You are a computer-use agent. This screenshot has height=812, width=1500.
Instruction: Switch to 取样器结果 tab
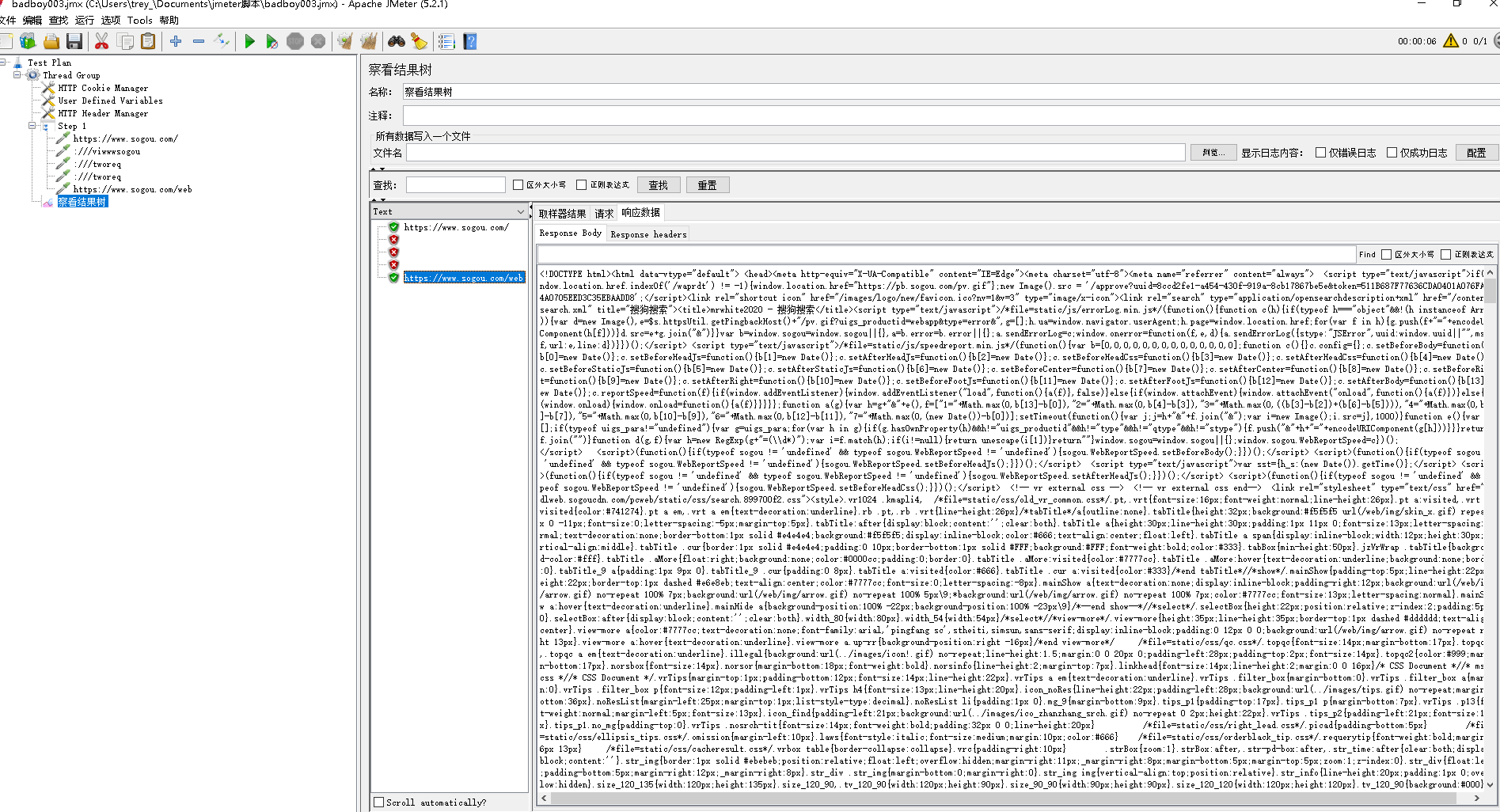(x=563, y=214)
